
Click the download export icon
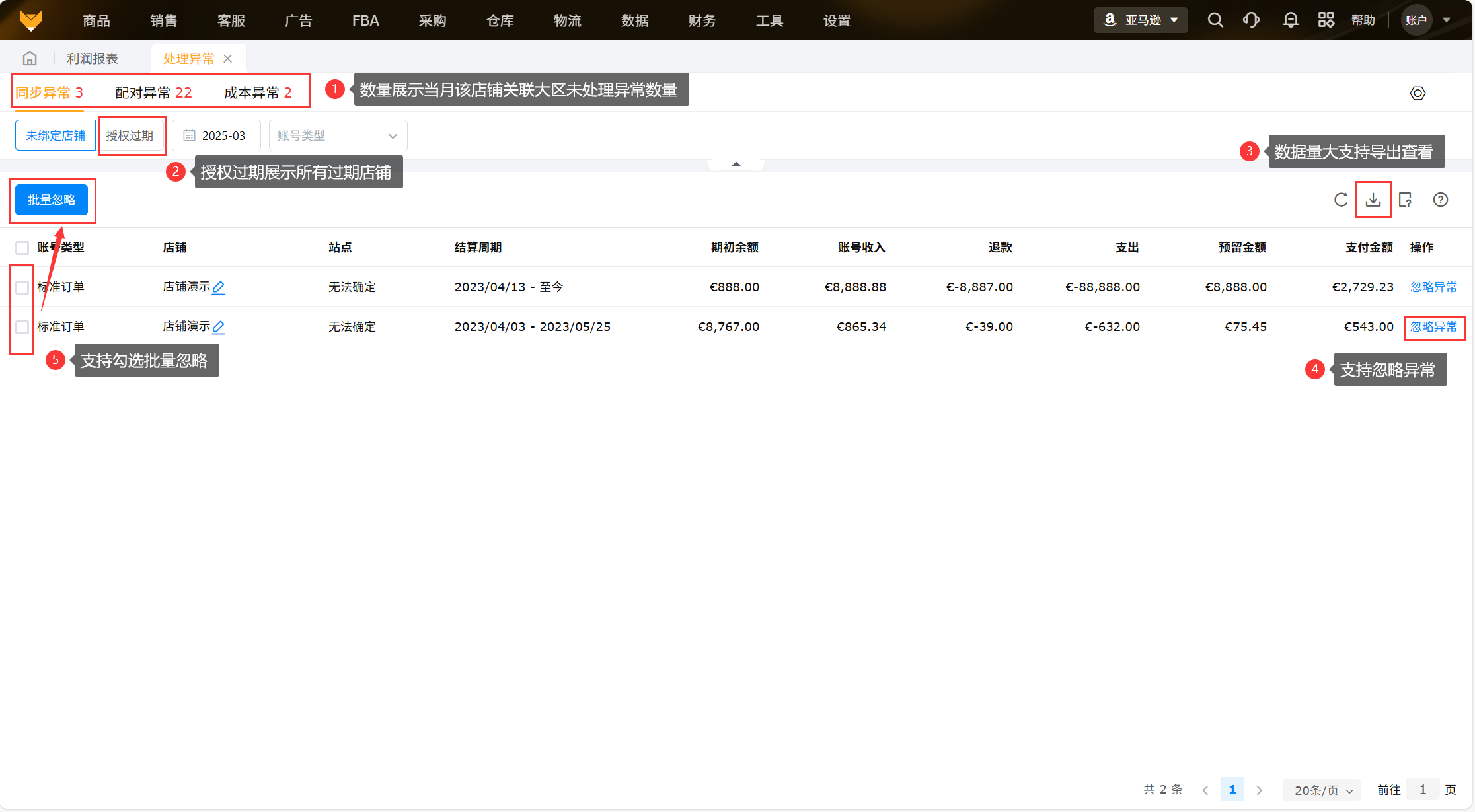[x=1373, y=200]
